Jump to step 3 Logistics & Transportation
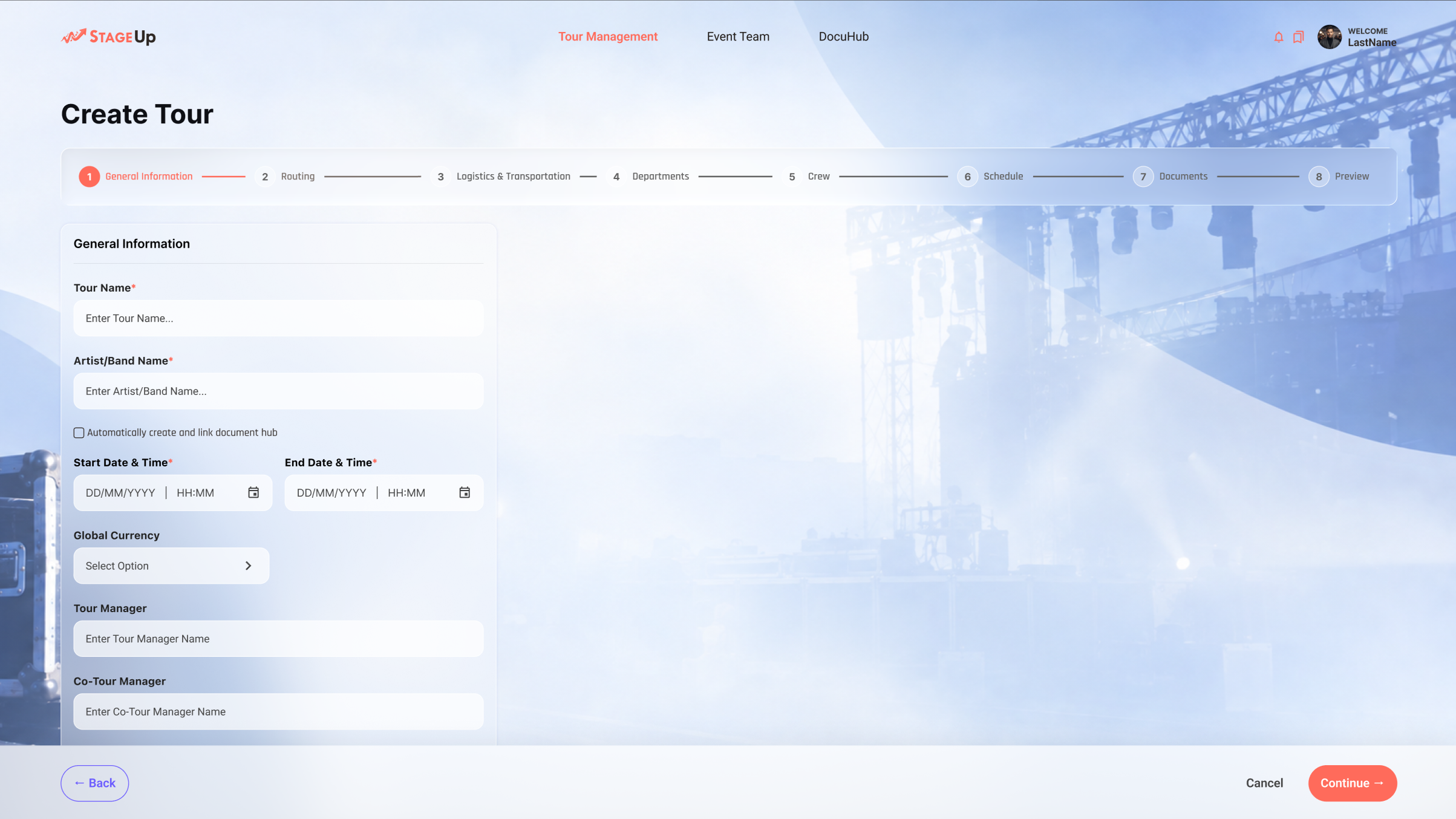 coord(500,177)
